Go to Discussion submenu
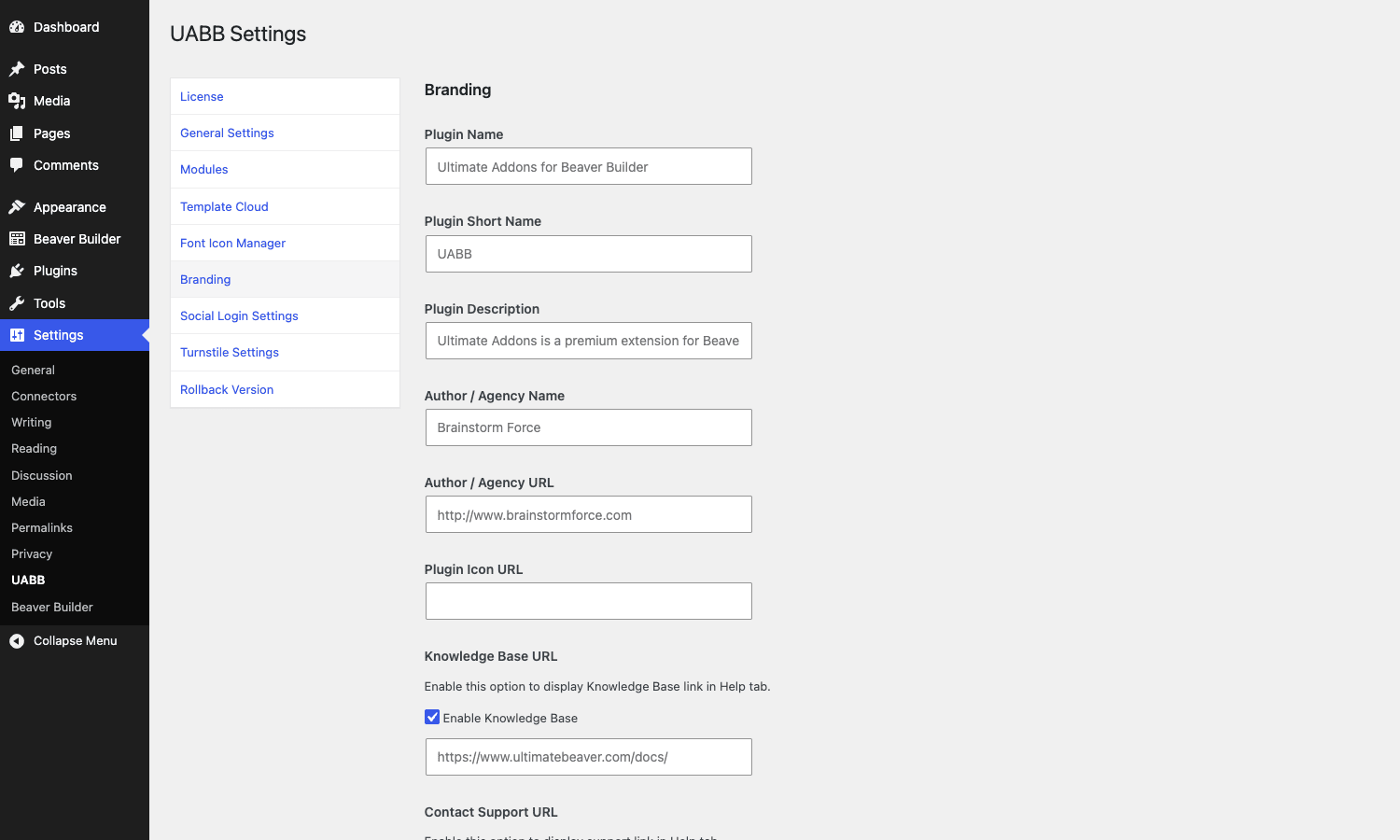Screen dimensions: 1400x840 (42, 475)
